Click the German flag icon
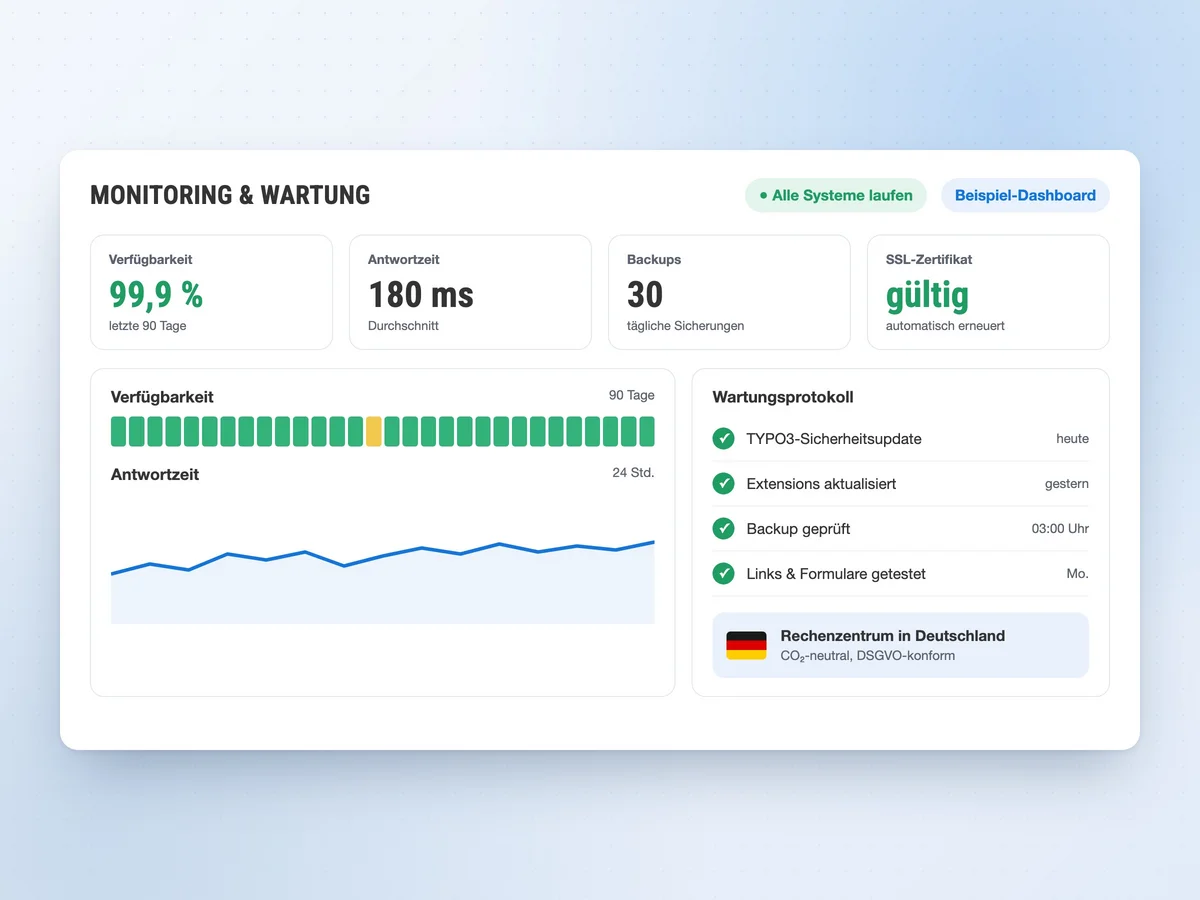Image resolution: width=1200 pixels, height=900 pixels. point(746,645)
